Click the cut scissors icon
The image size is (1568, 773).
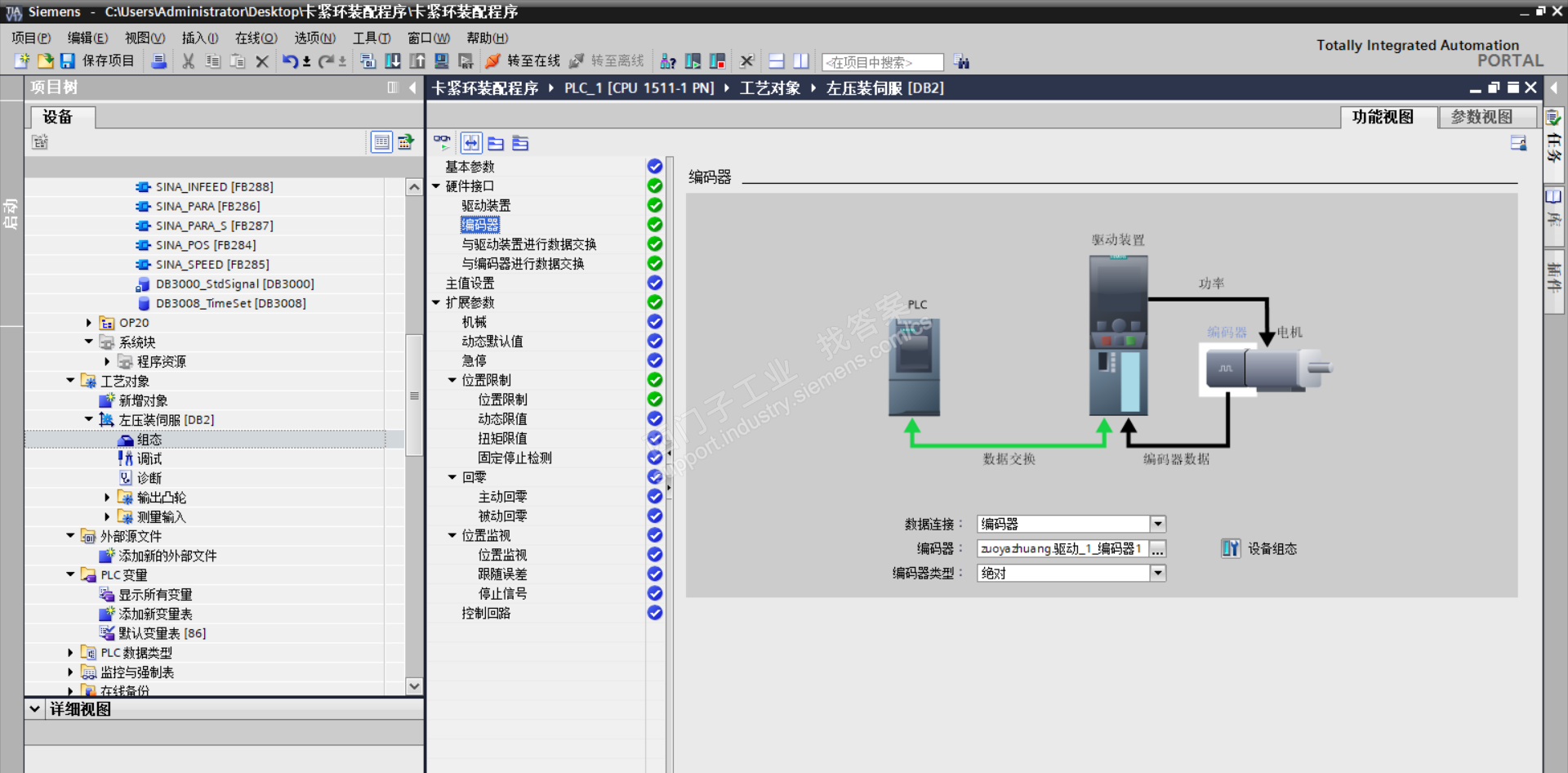[x=189, y=61]
